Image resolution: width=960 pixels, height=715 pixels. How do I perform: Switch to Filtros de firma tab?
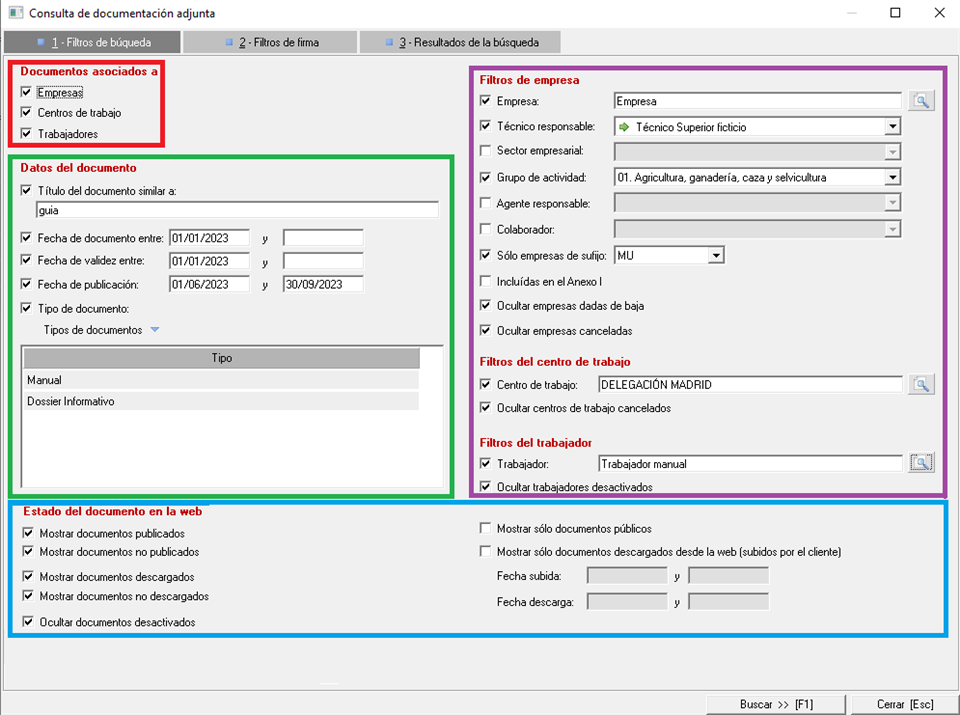click(x=270, y=43)
